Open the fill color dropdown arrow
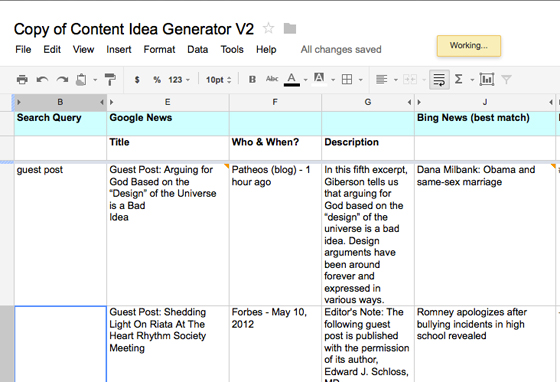The height and width of the screenshot is (382, 560). pos(333,80)
